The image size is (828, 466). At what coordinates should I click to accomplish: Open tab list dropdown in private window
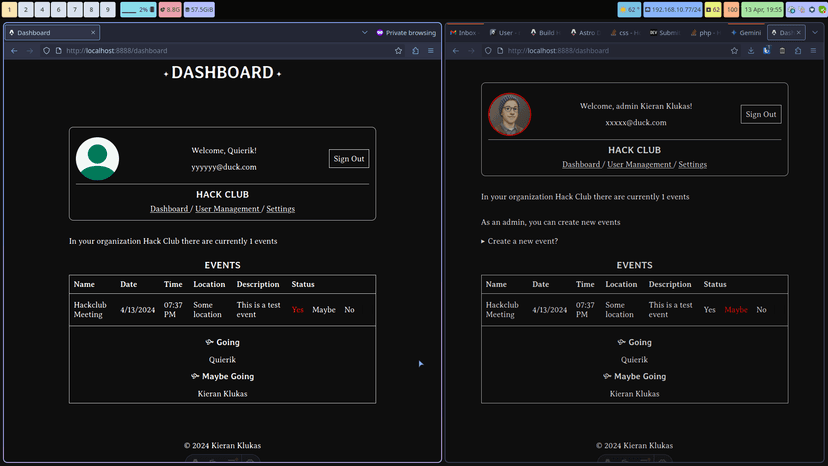(364, 32)
